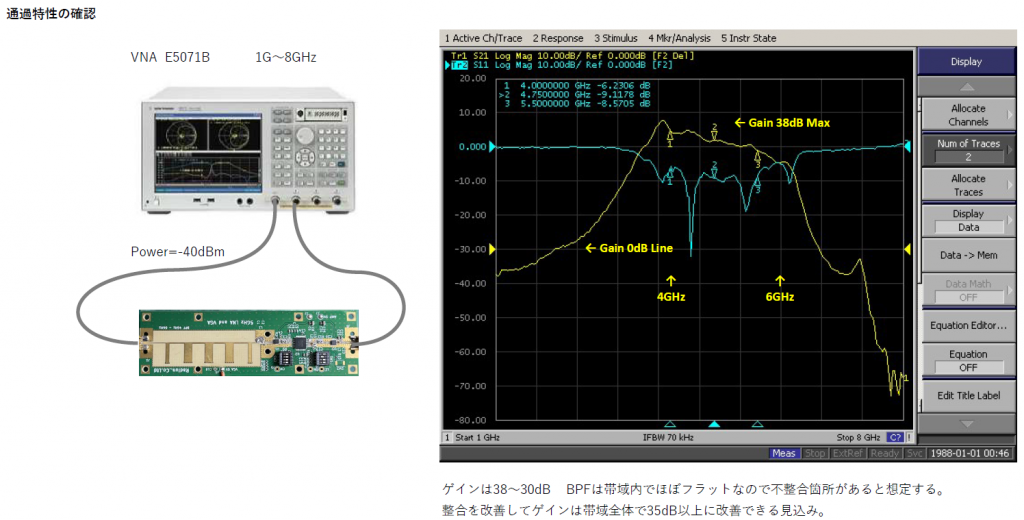Click the yellow reference position arrow at left
Viewport: 1024px width, 520px height.
click(491, 249)
